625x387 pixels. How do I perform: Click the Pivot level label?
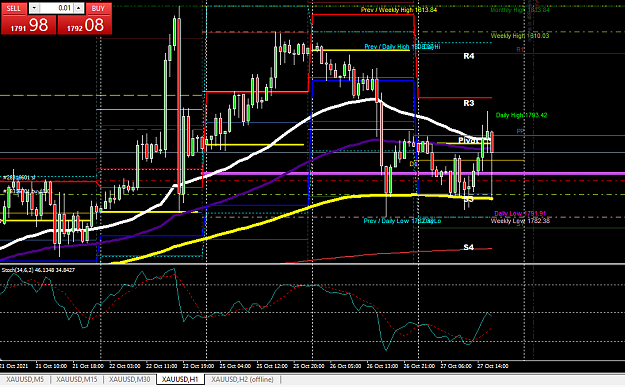coord(469,140)
